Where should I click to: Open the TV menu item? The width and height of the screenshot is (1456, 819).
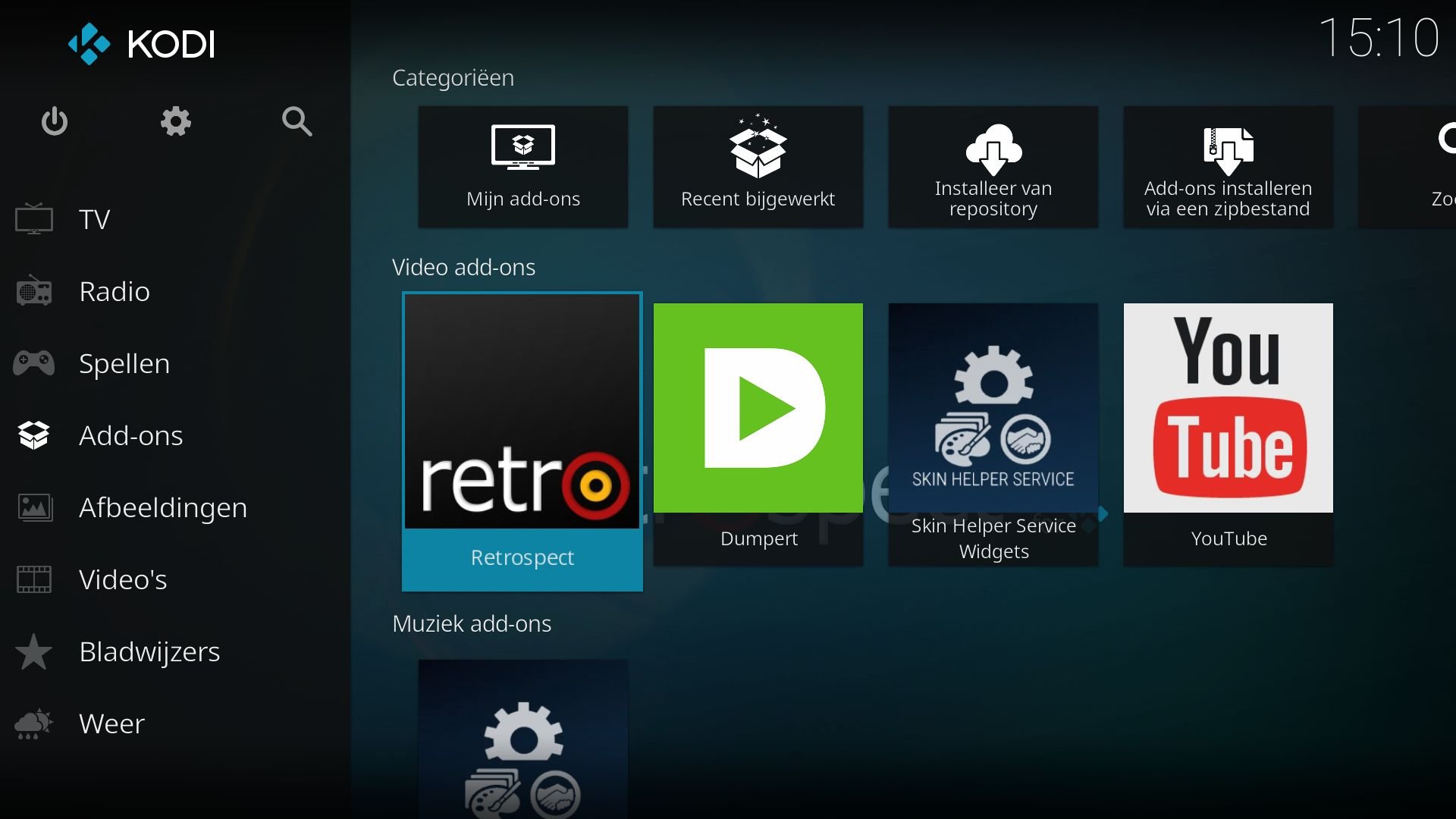pos(95,220)
